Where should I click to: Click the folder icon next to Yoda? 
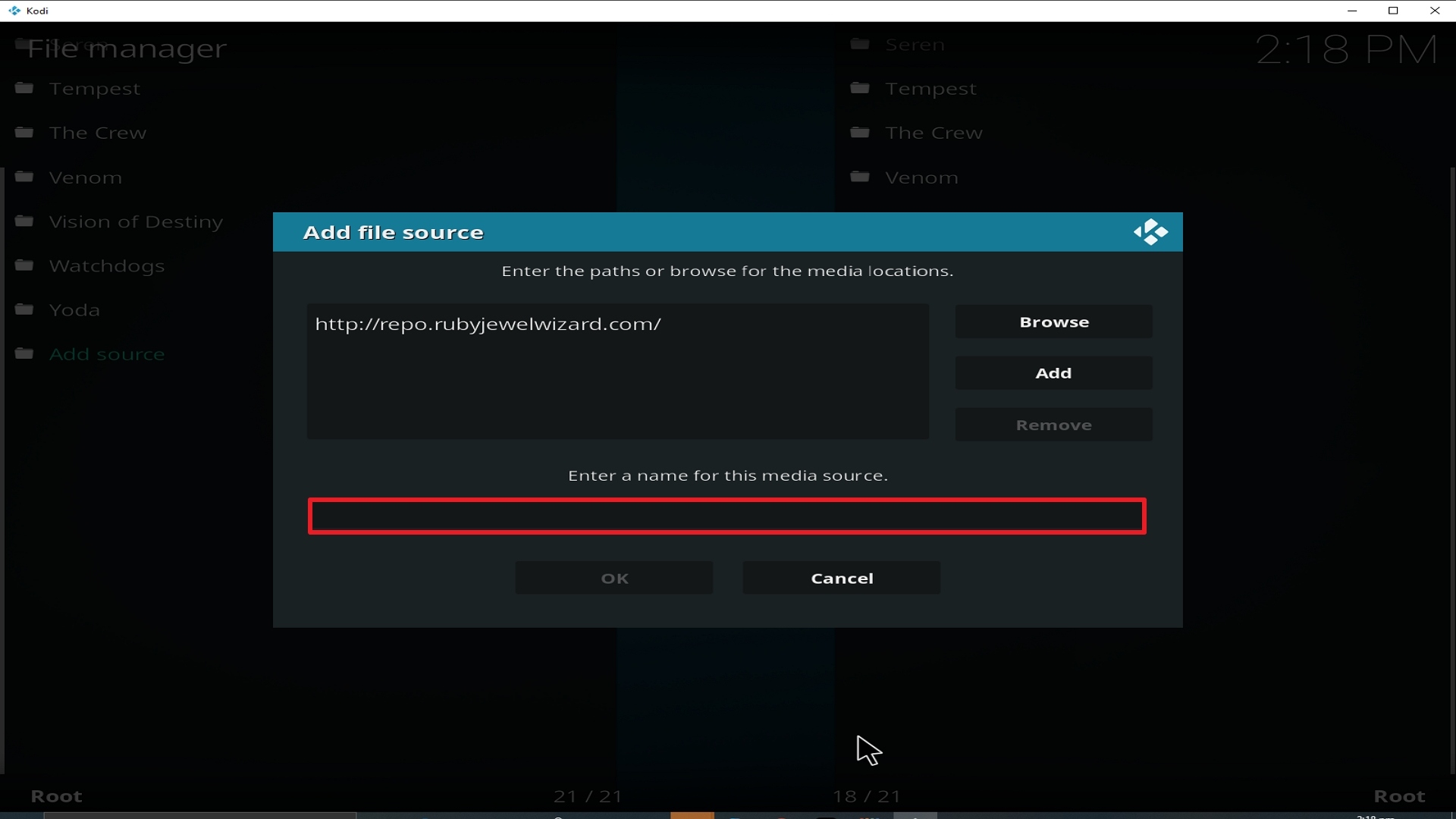(x=24, y=309)
